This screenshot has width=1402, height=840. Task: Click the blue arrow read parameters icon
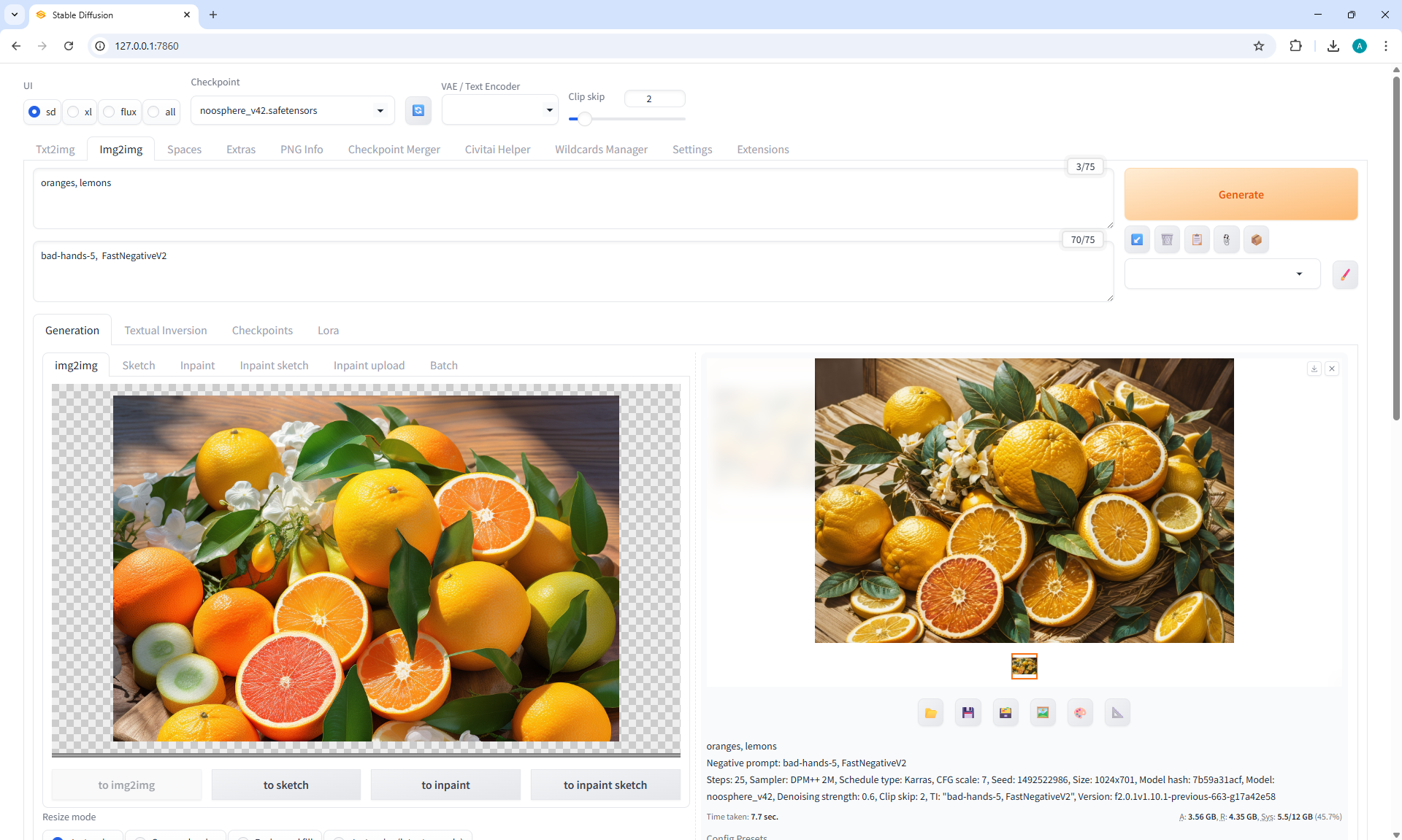(1137, 239)
